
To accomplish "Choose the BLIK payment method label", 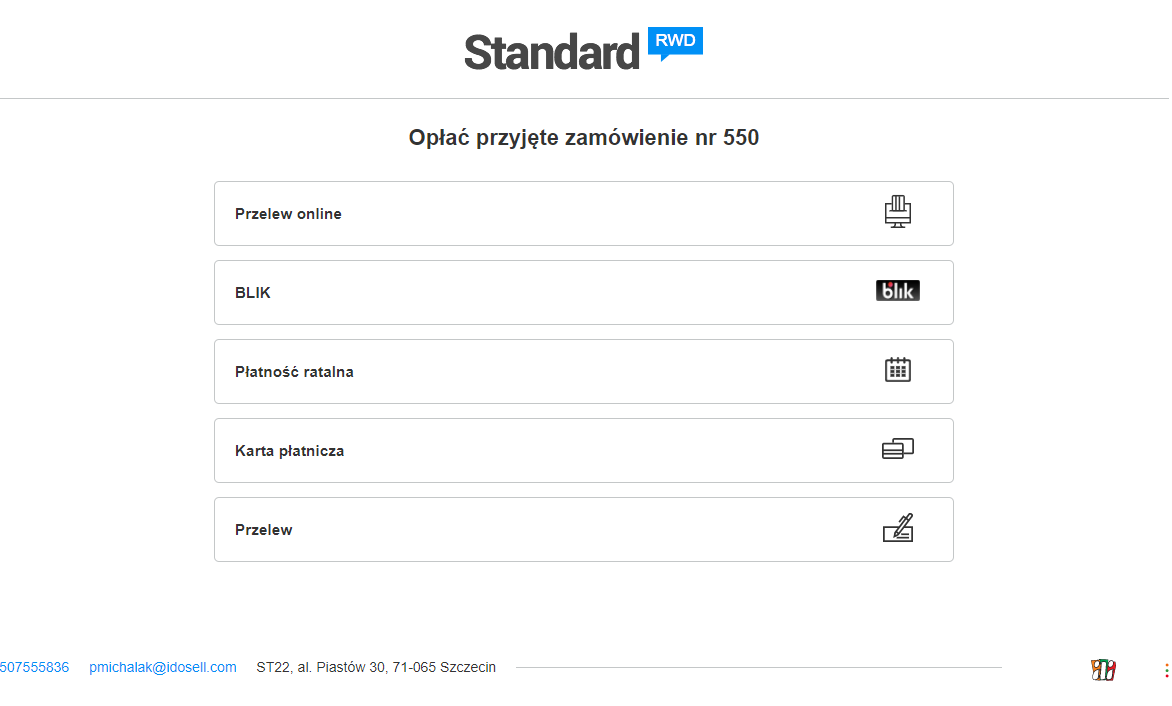I will click(253, 293).
